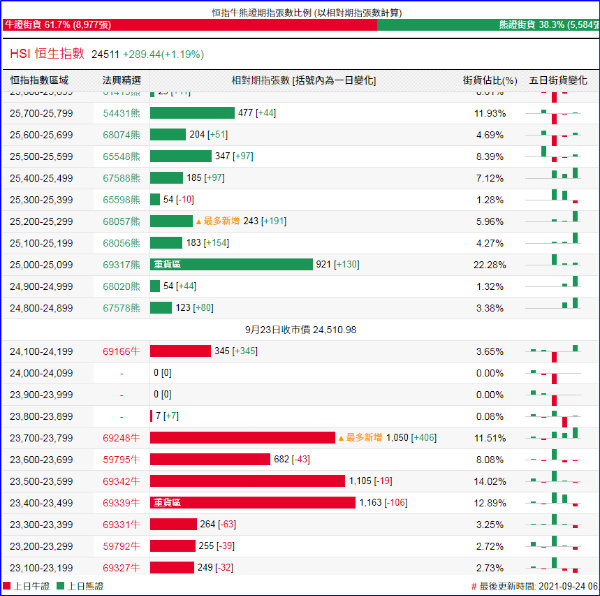Click the red 牛證街貨 61.7% bar
The image size is (600, 596).
pos(190,25)
